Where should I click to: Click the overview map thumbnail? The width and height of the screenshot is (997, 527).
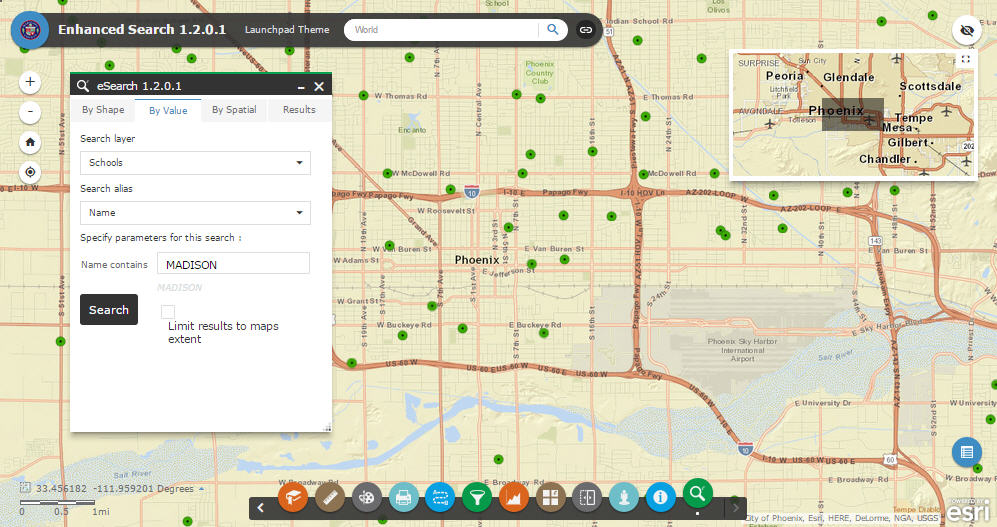pos(853,114)
